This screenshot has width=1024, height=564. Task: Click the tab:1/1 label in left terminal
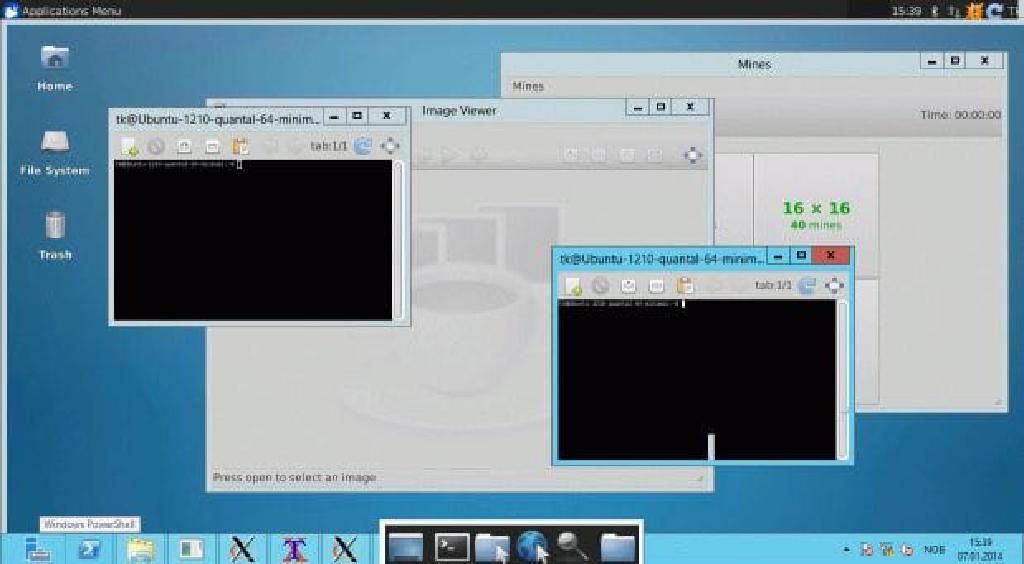(x=328, y=146)
